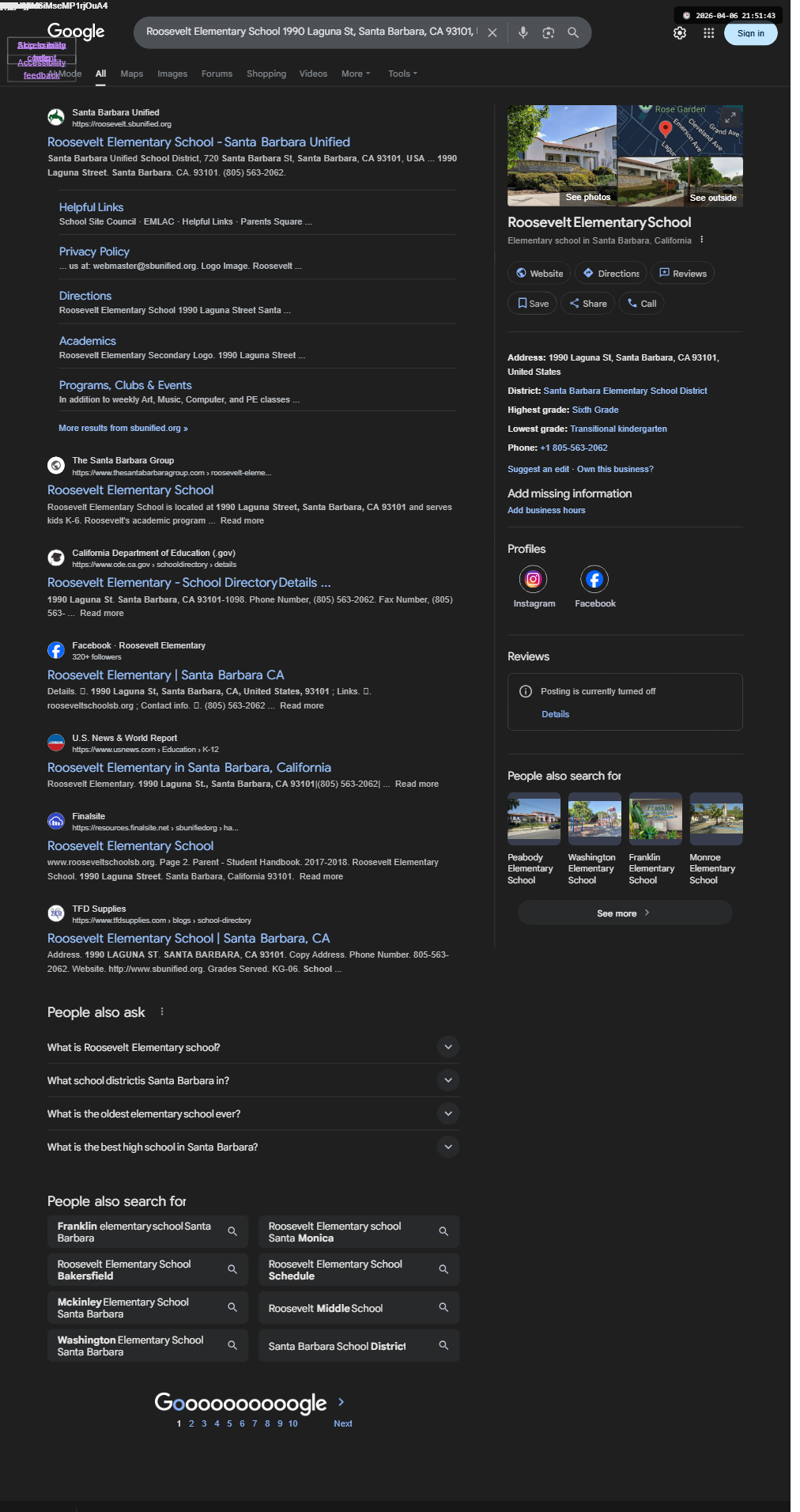Select the All results tab
Viewport: 800px width, 1512px height.
(101, 74)
